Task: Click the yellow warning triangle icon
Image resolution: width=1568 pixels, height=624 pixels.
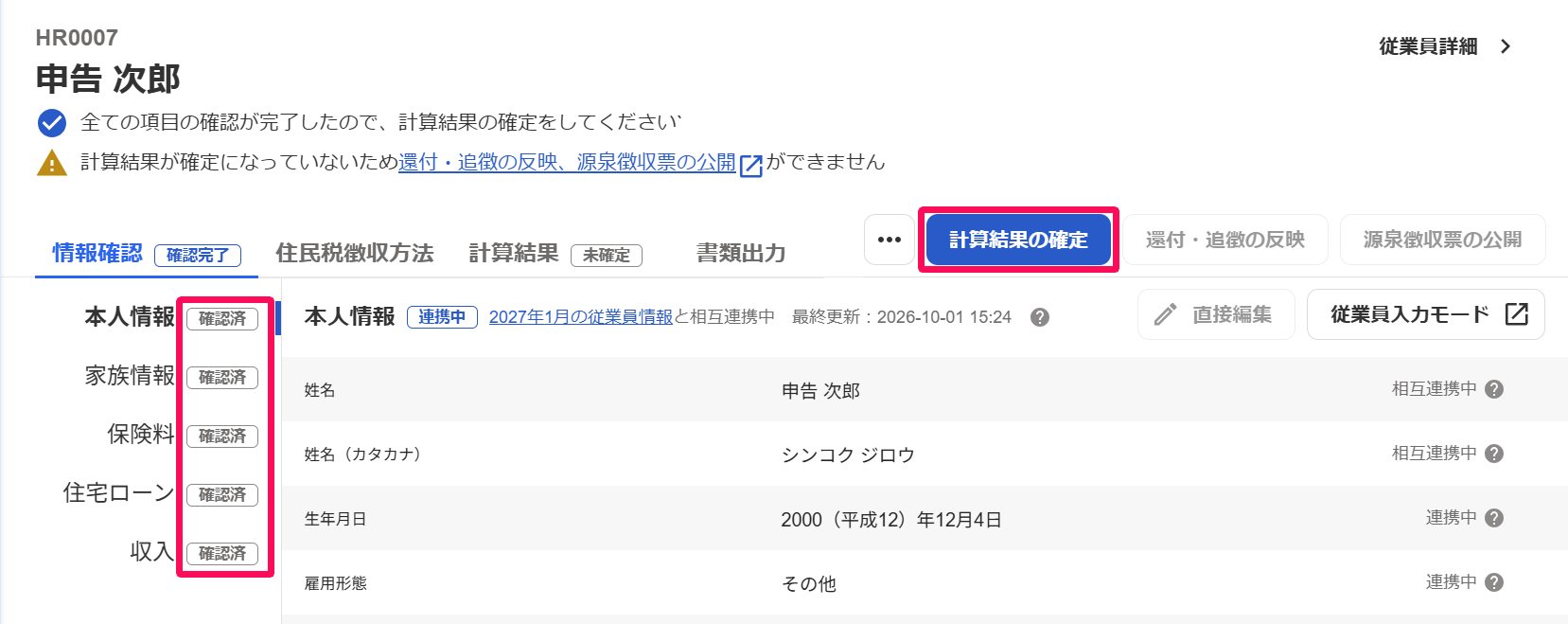Action: tap(51, 163)
